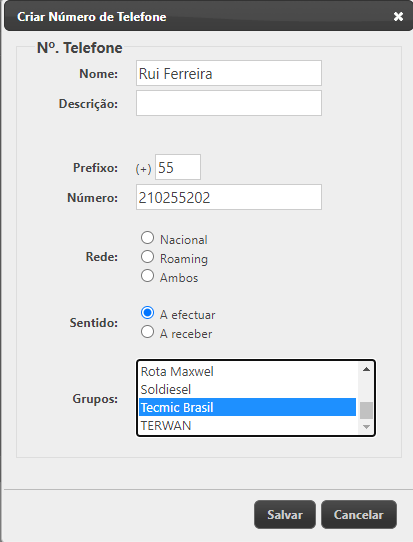Choose the Ambos network option
413x542 pixels.
click(x=148, y=276)
